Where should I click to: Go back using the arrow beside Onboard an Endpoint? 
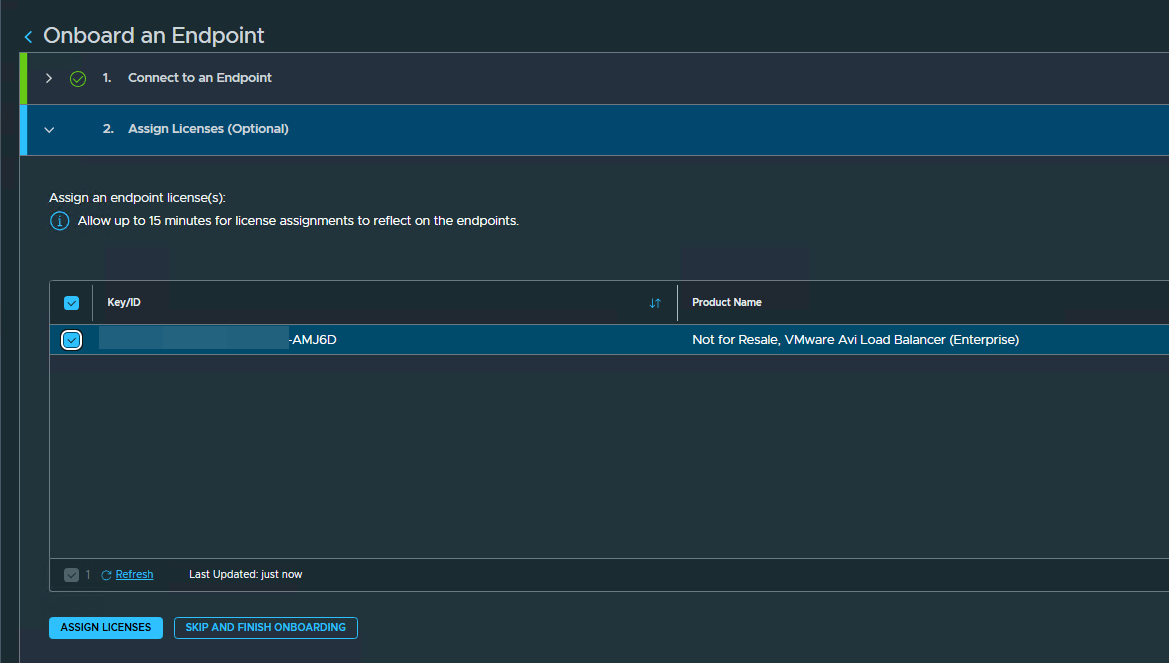28,37
